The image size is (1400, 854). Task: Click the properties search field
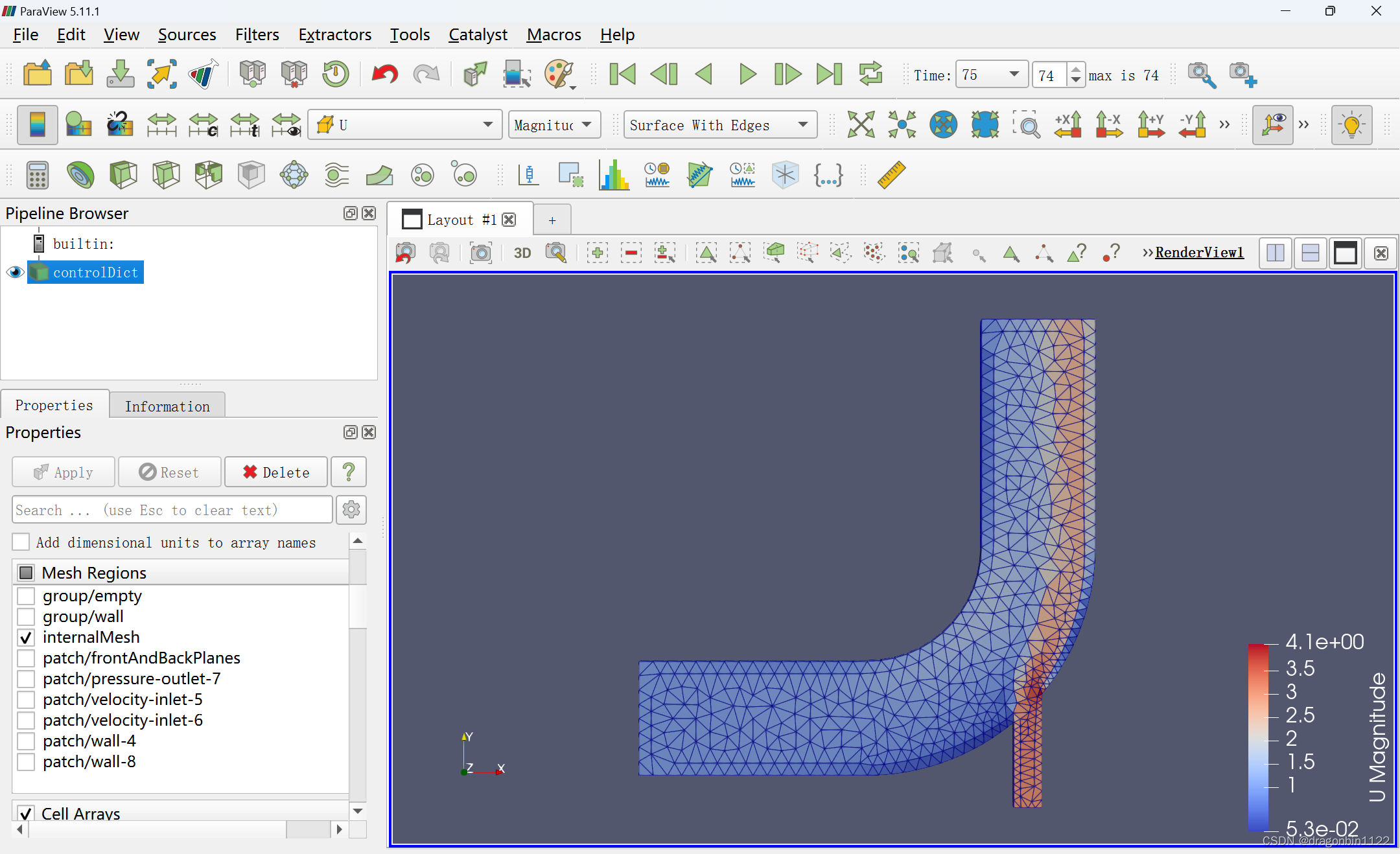click(172, 510)
